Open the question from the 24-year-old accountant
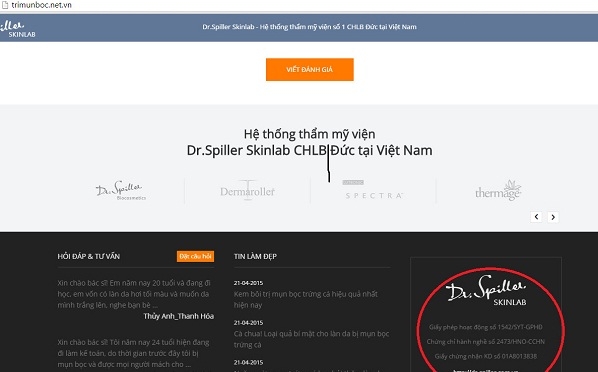 [x=133, y=353]
